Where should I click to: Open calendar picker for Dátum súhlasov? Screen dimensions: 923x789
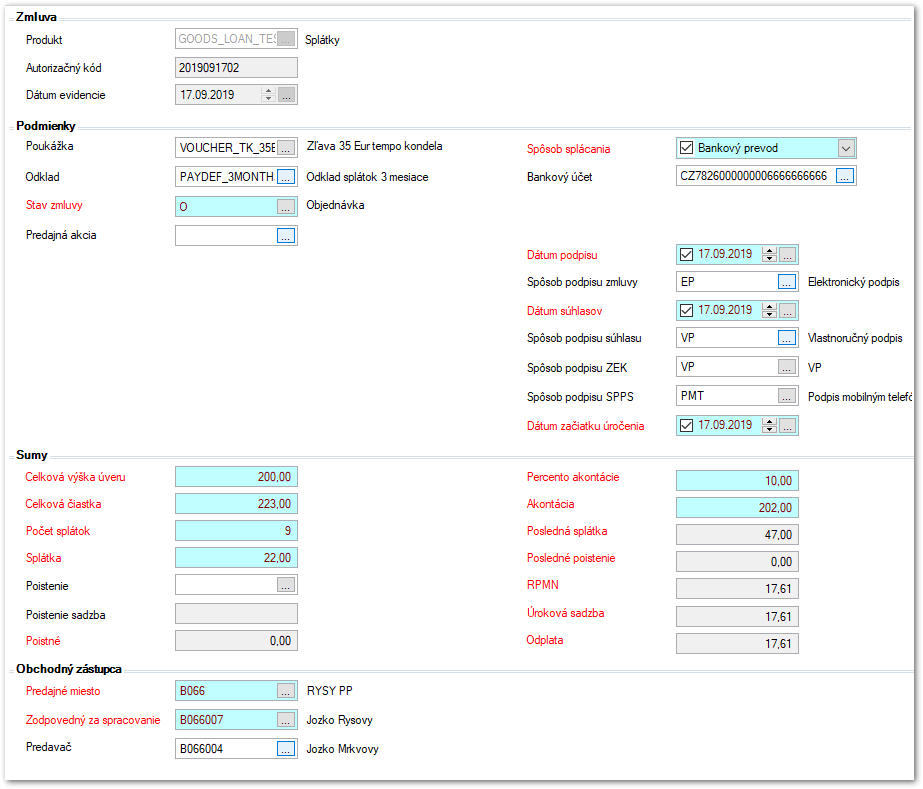point(788,310)
